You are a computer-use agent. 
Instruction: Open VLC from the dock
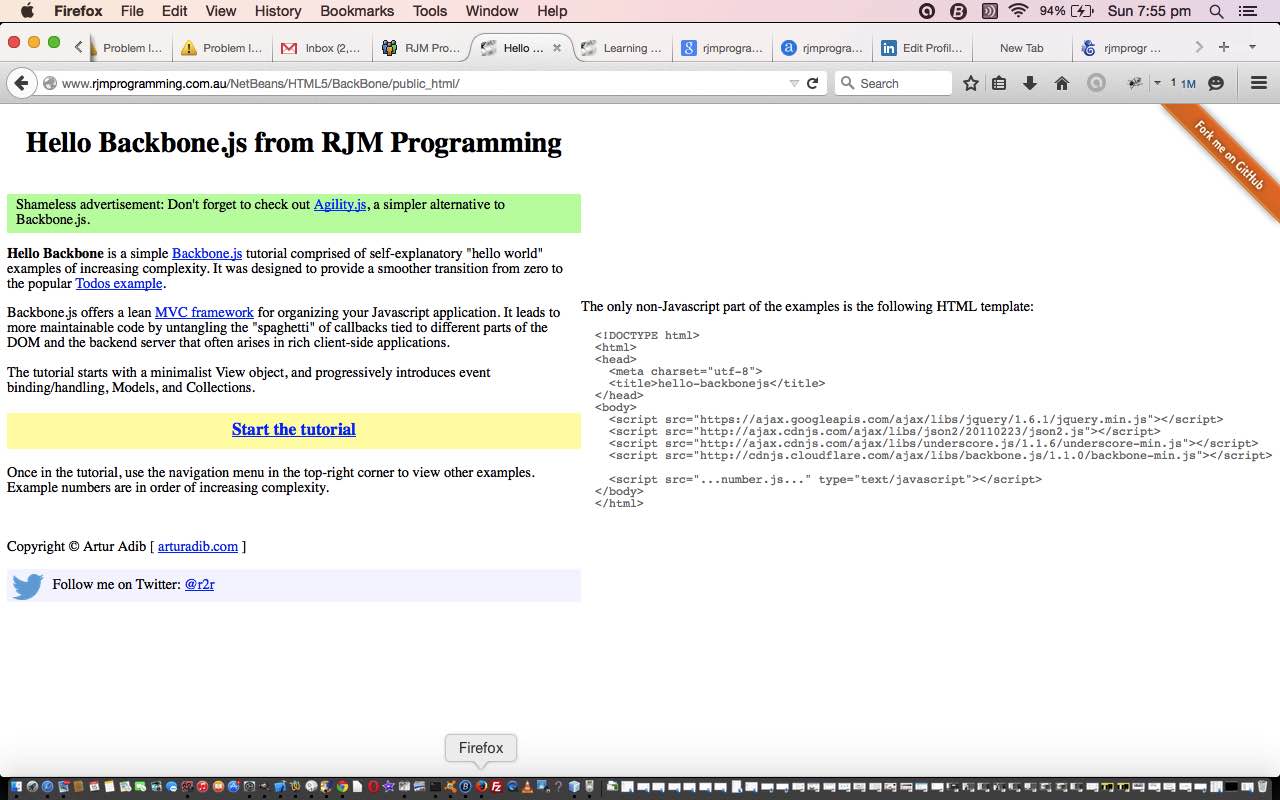(527, 787)
